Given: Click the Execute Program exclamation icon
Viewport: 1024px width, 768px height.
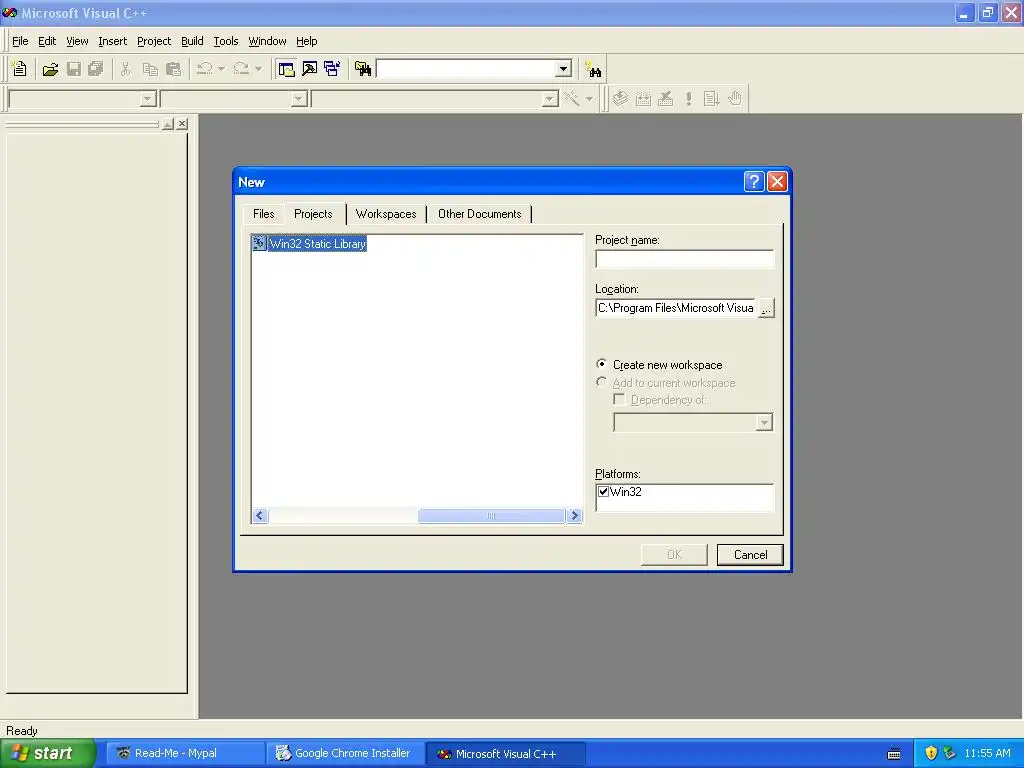Looking at the screenshot, I should click(688, 99).
